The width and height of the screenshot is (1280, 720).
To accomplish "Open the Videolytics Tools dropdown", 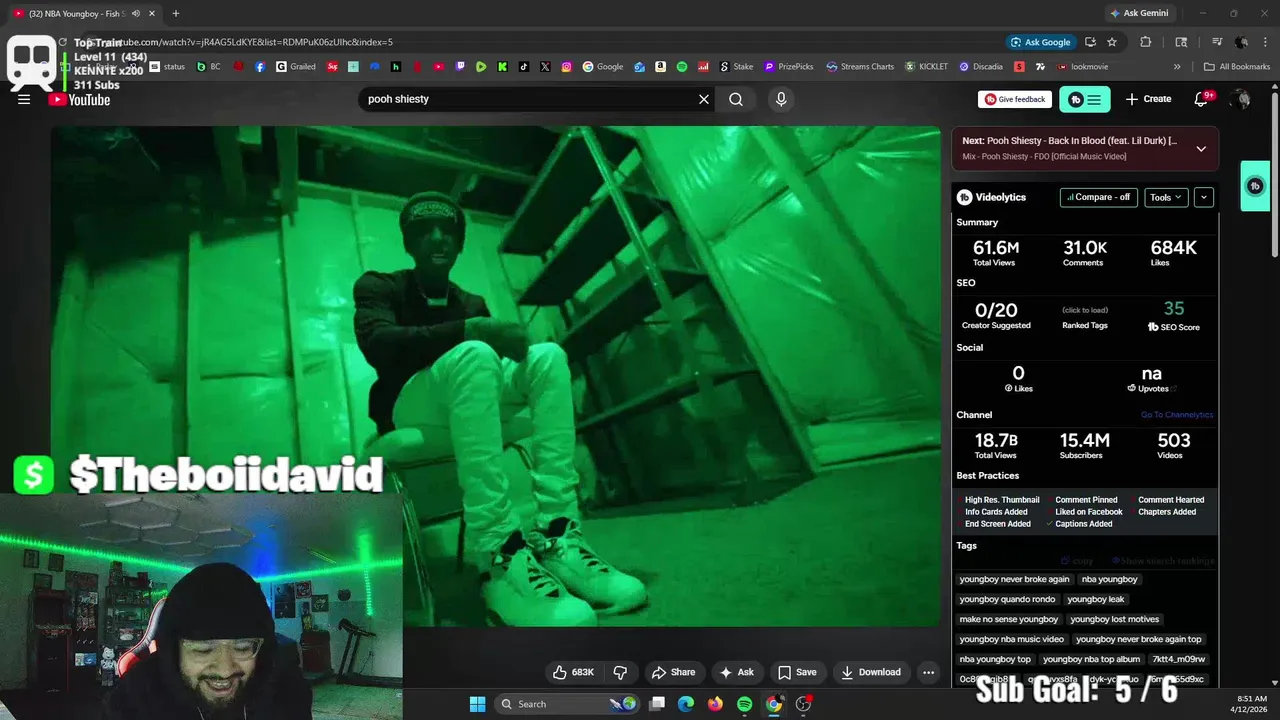I will [x=1166, y=197].
